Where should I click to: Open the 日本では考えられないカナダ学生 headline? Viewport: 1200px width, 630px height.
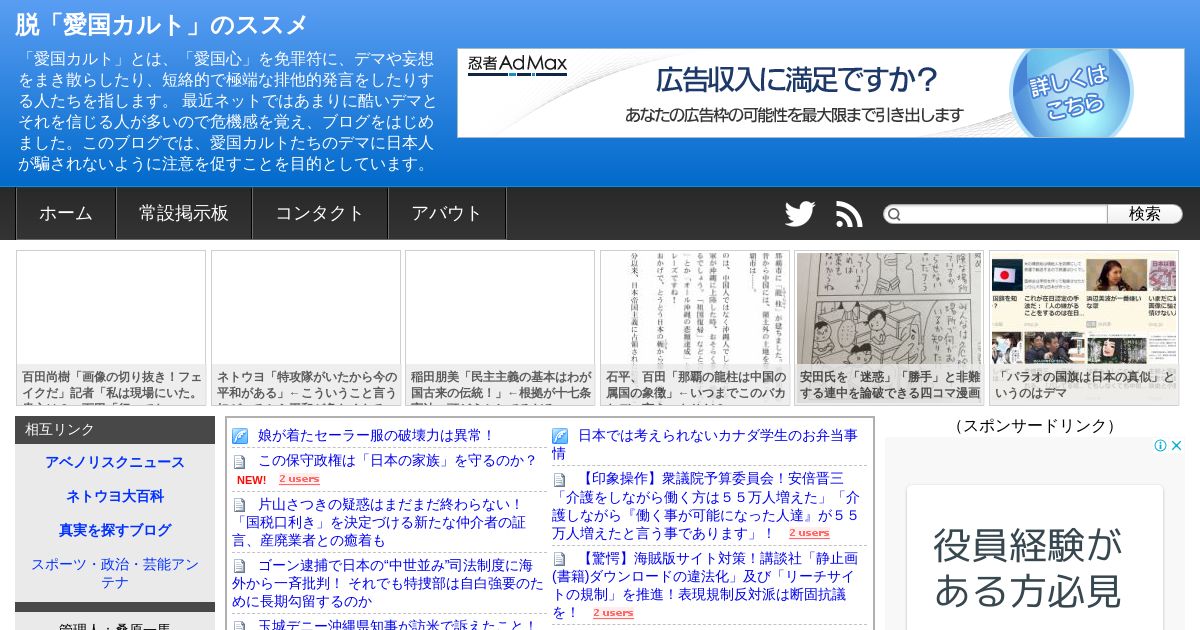[x=705, y=444]
